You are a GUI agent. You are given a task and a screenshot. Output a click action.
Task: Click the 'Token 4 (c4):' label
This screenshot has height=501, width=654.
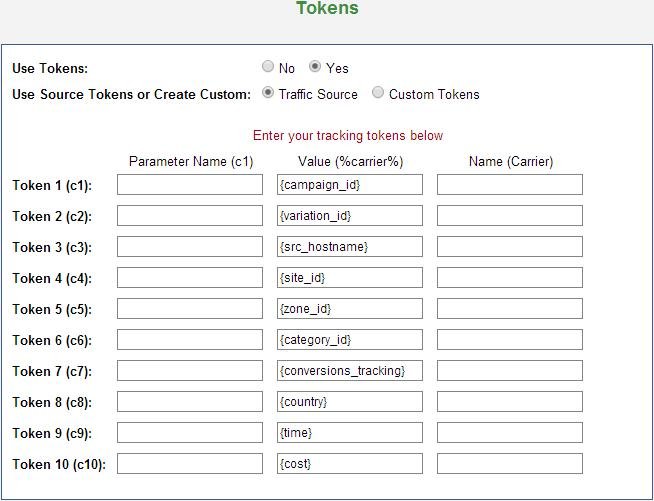[x=52, y=278]
